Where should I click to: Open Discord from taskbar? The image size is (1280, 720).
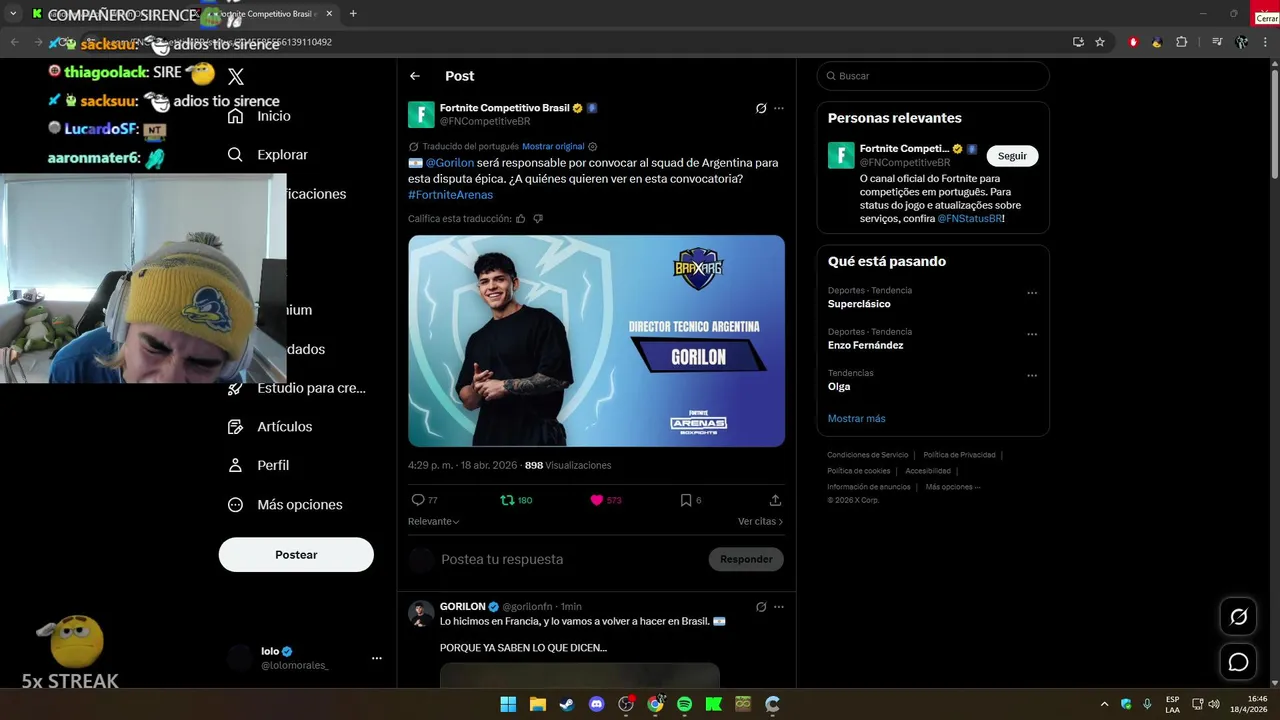597,704
